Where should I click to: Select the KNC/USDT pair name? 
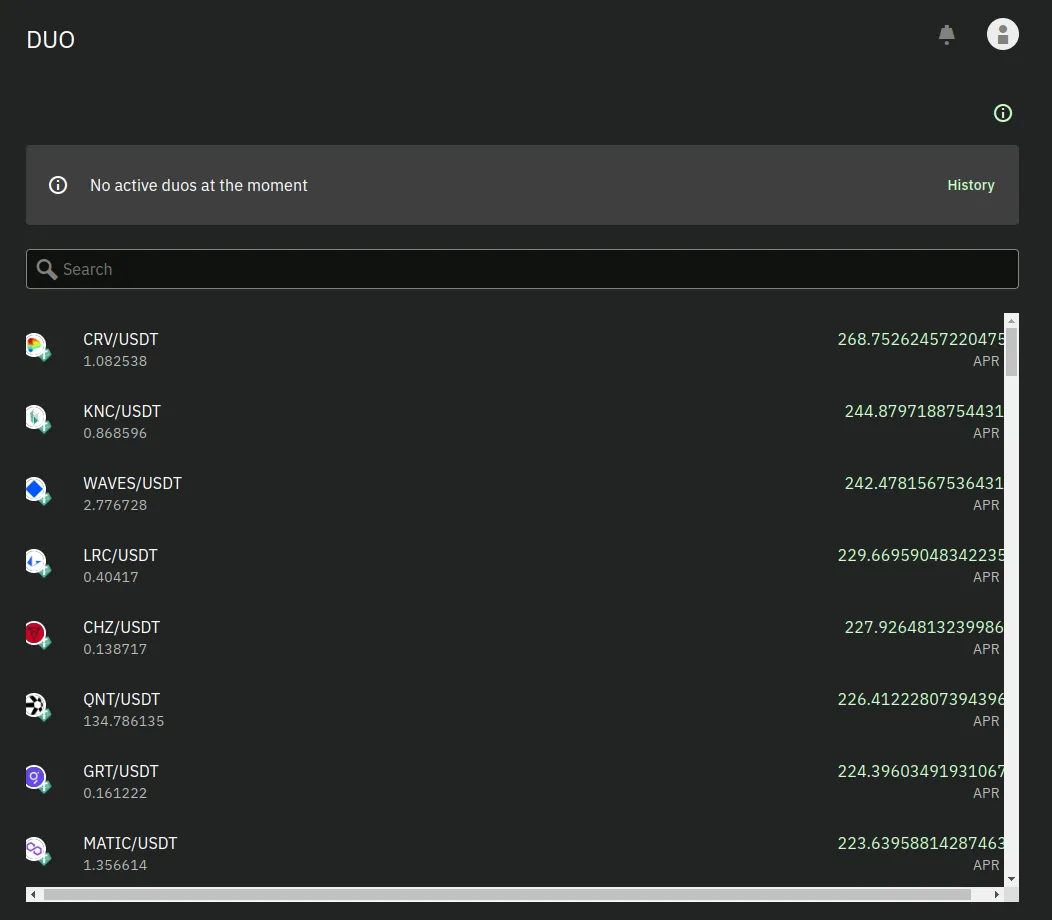tap(122, 411)
